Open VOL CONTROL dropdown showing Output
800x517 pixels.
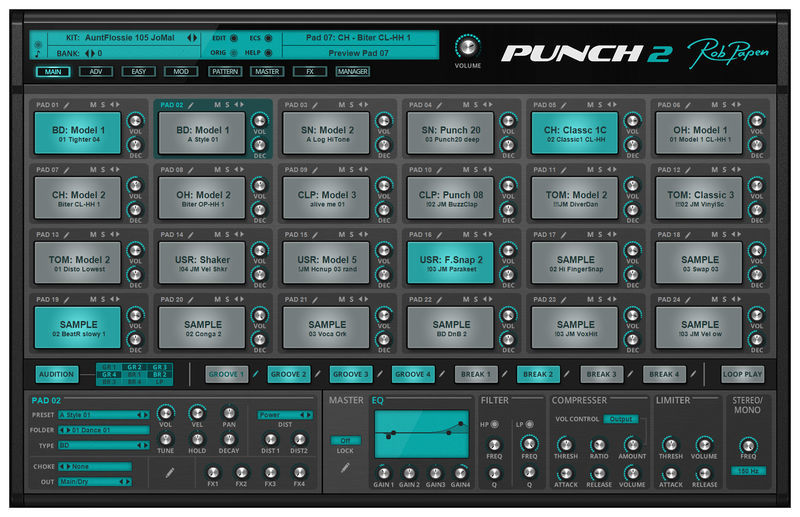[x=621, y=419]
